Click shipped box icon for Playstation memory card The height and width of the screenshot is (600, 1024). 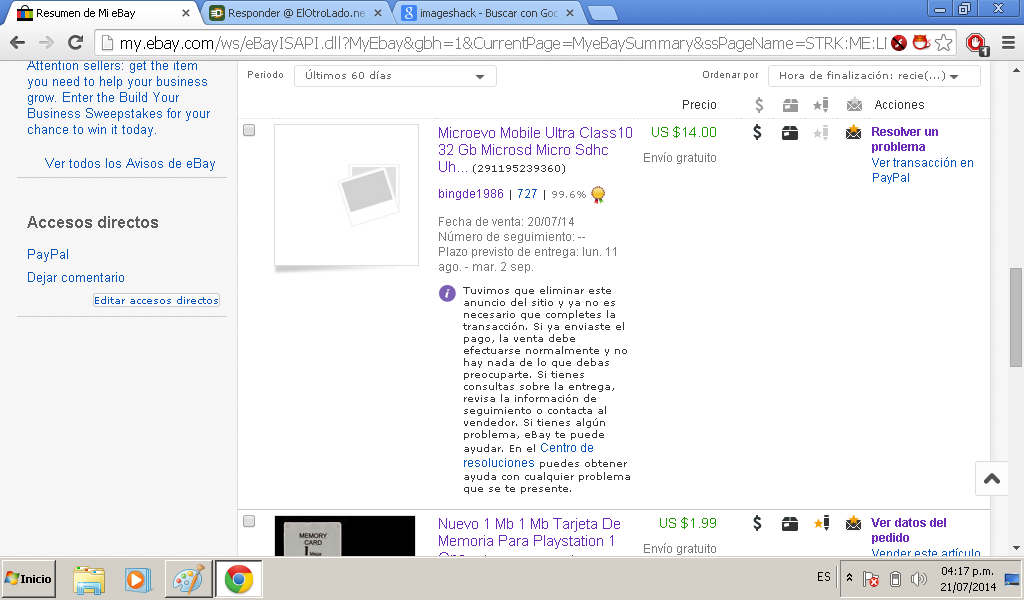pyautogui.click(x=790, y=524)
